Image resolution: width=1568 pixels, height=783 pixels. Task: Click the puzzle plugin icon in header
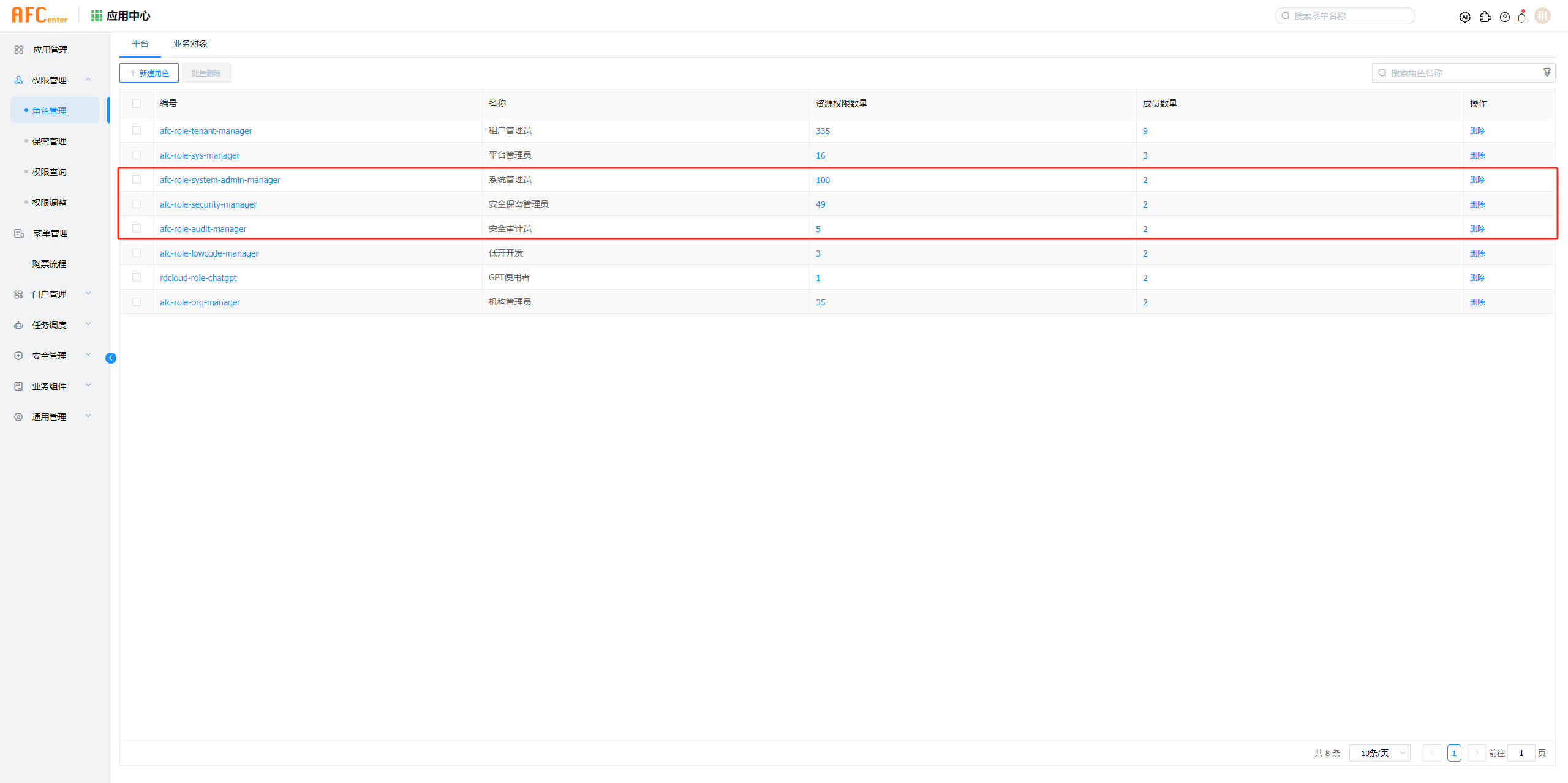[x=1485, y=17]
